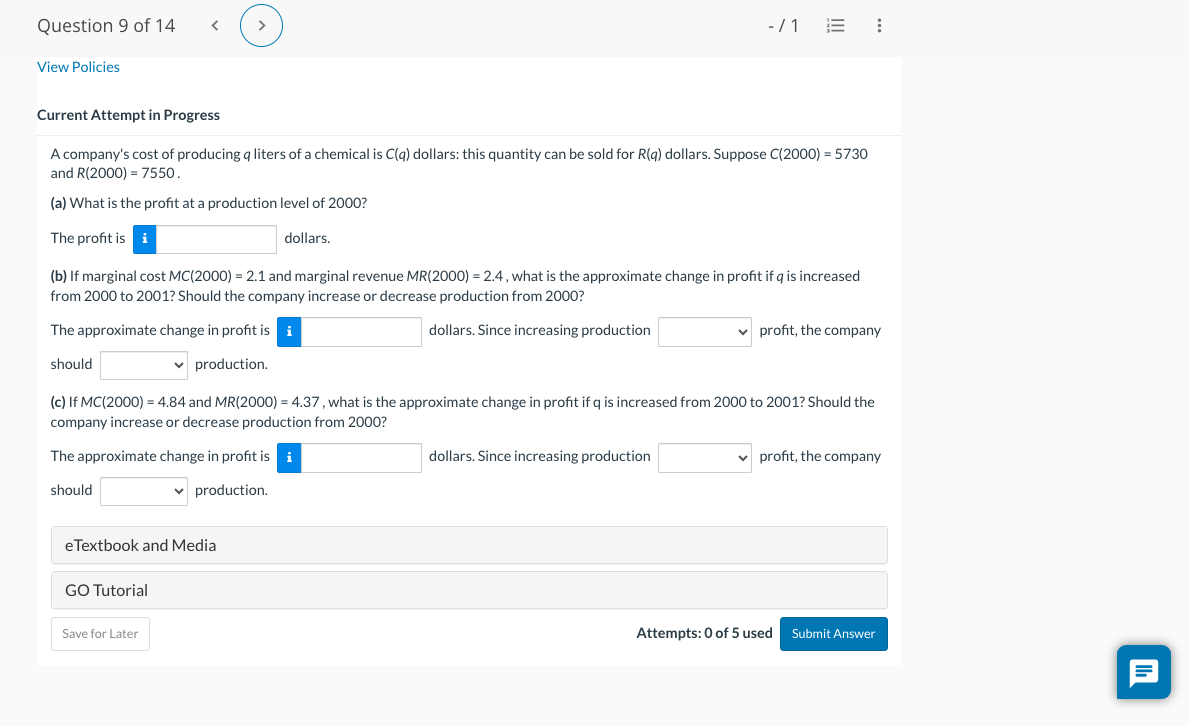Click 'Current Attempt in Progress' heading

[128, 115]
